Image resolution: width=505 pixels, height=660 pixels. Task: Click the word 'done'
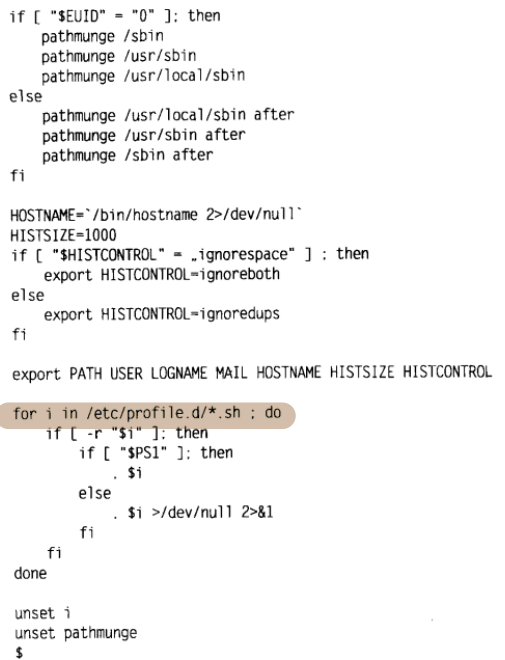(30, 573)
